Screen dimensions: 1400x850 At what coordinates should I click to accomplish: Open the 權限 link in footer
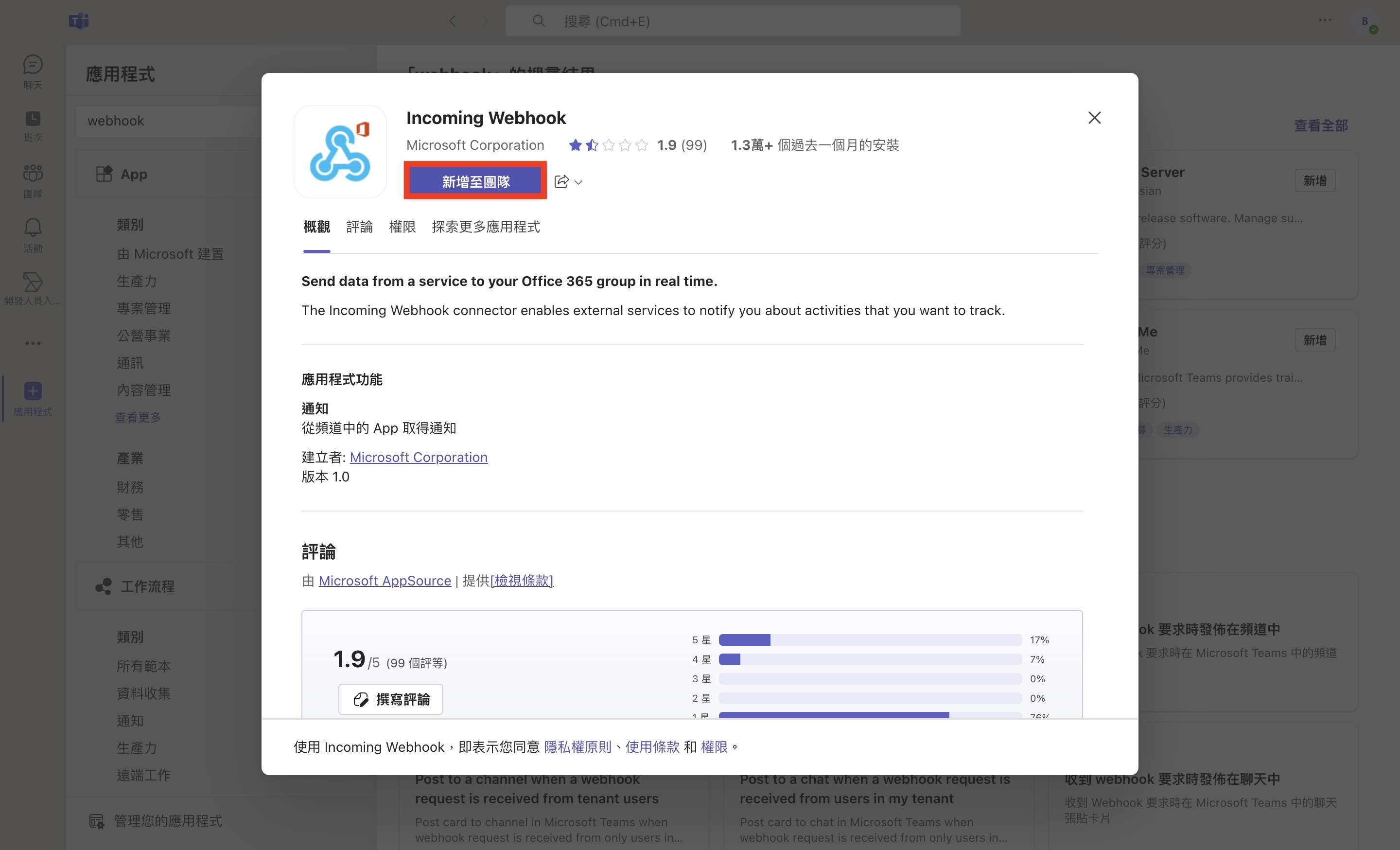[714, 746]
